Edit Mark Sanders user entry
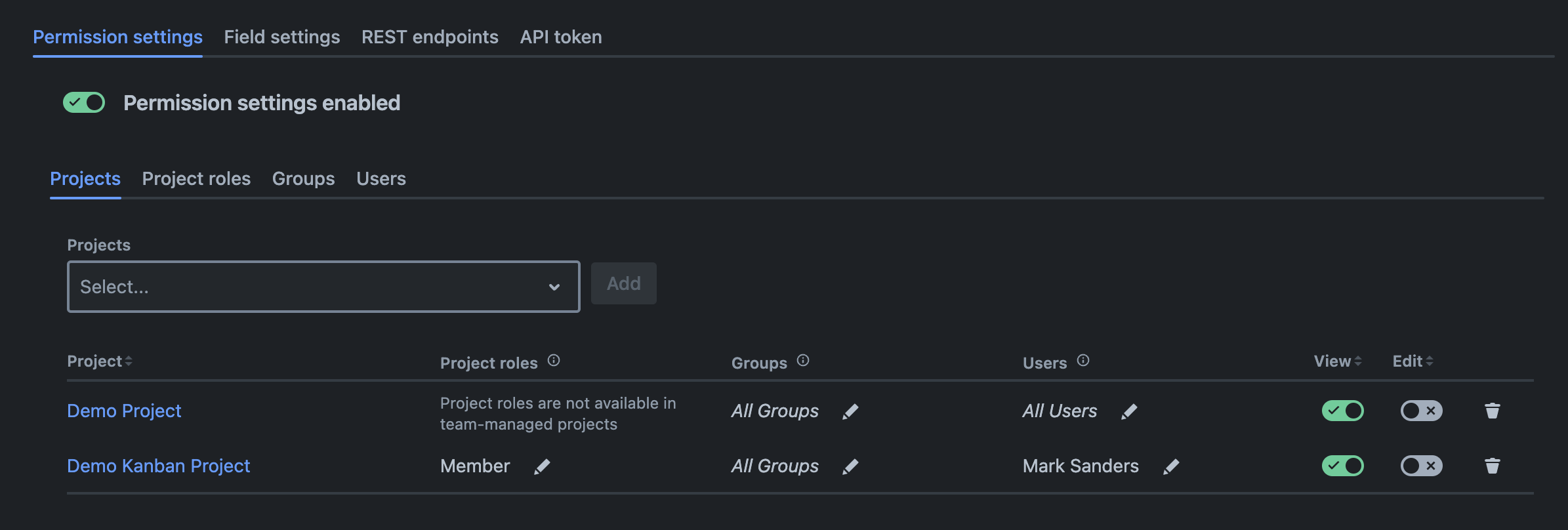The image size is (1568, 530). [x=1171, y=466]
